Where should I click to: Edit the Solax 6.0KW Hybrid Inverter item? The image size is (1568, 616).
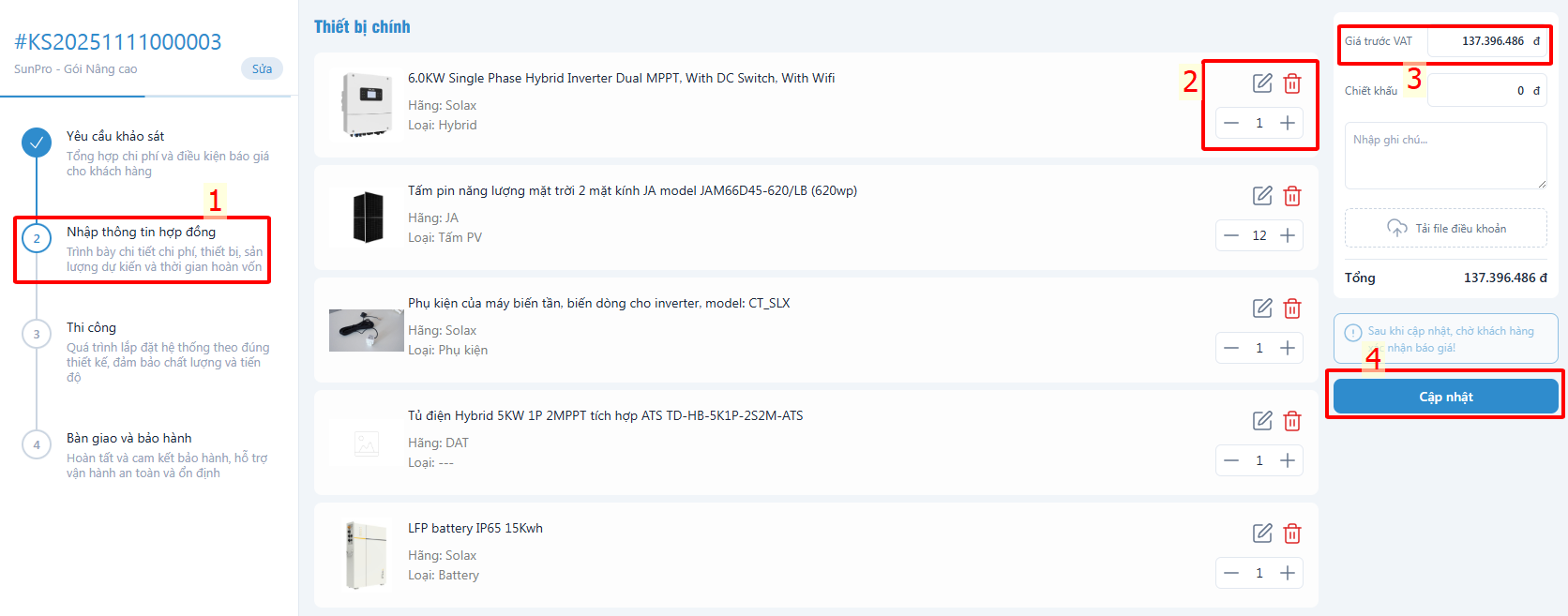point(1262,83)
